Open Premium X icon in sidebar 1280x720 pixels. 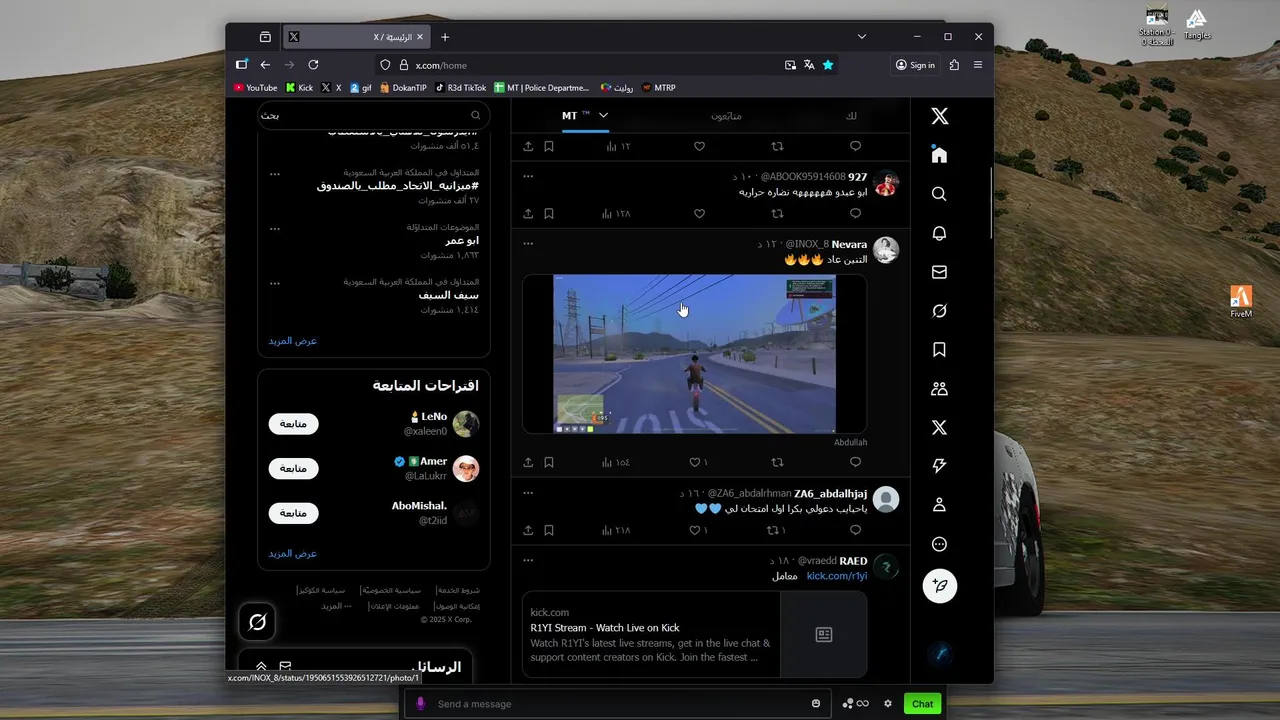tap(939, 428)
